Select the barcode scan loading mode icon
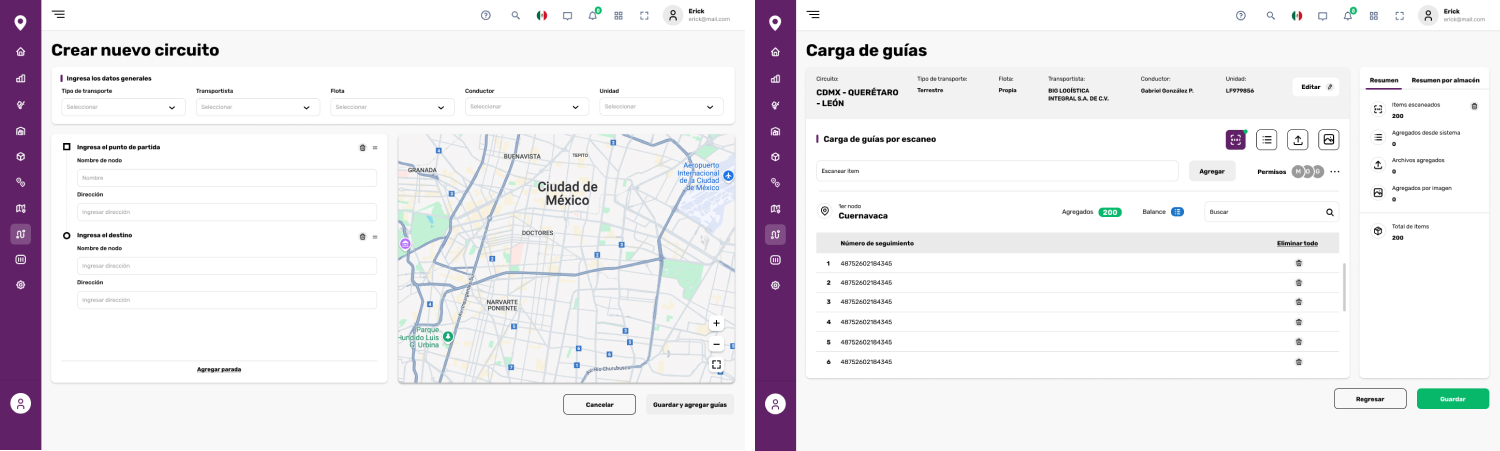Screen dimensions: 1500x451 (x=1236, y=140)
